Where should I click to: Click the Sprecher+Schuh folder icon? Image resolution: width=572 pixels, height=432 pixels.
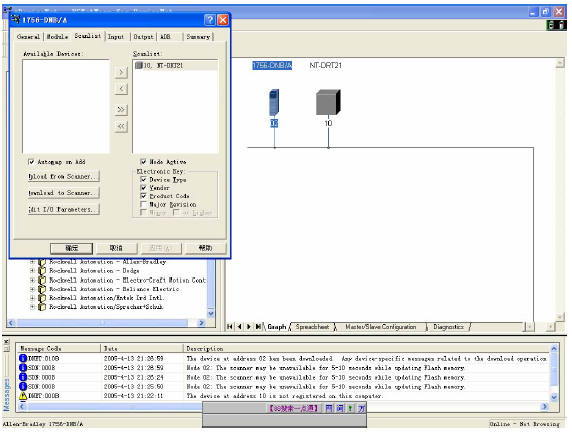pyautogui.click(x=42, y=307)
